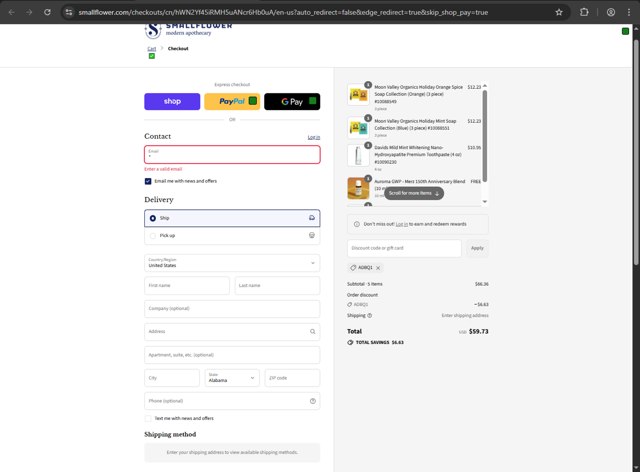
Task: Click the order summary scrollbar
Action: click(x=484, y=136)
